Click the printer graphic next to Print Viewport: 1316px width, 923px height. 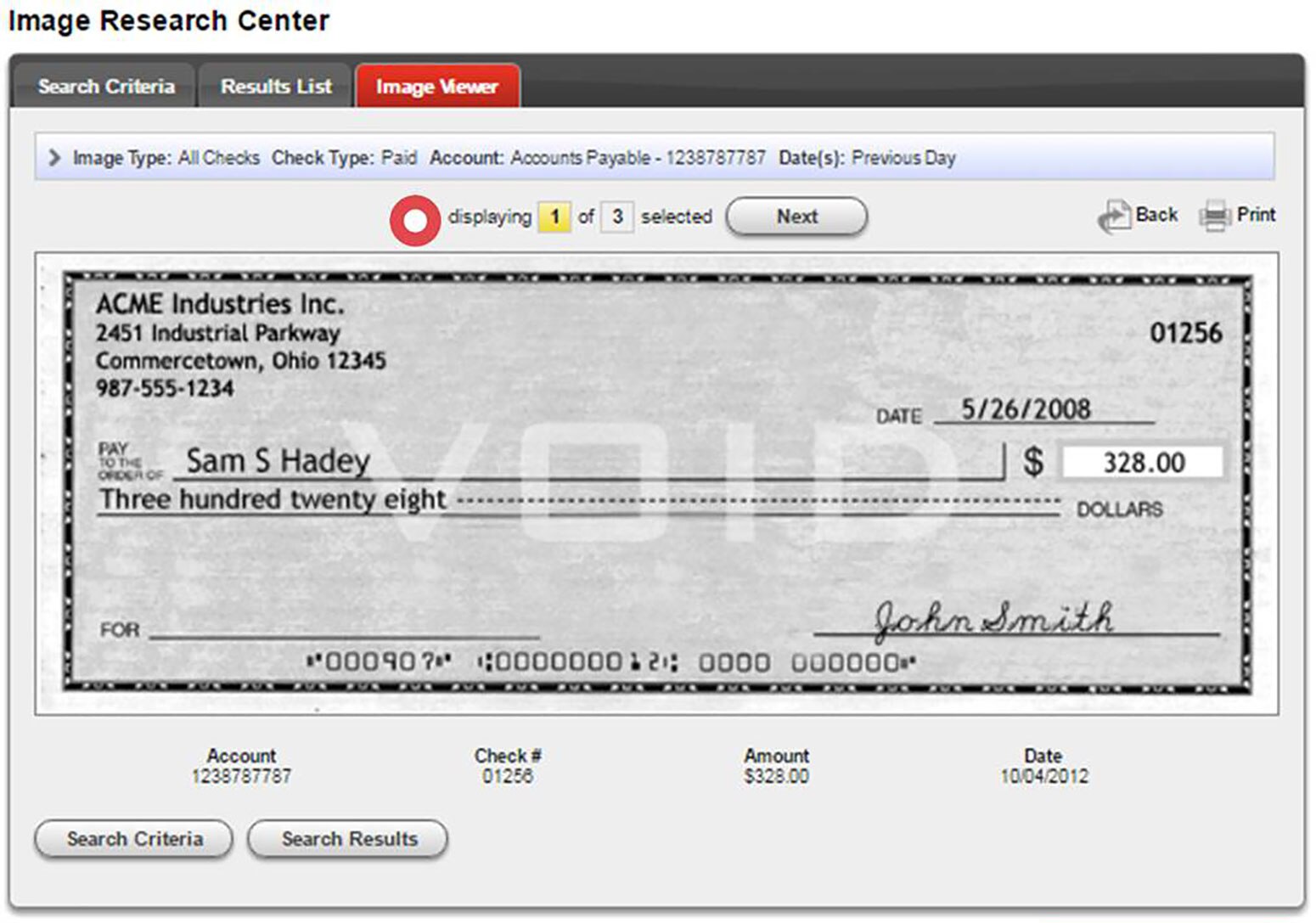tap(1216, 215)
